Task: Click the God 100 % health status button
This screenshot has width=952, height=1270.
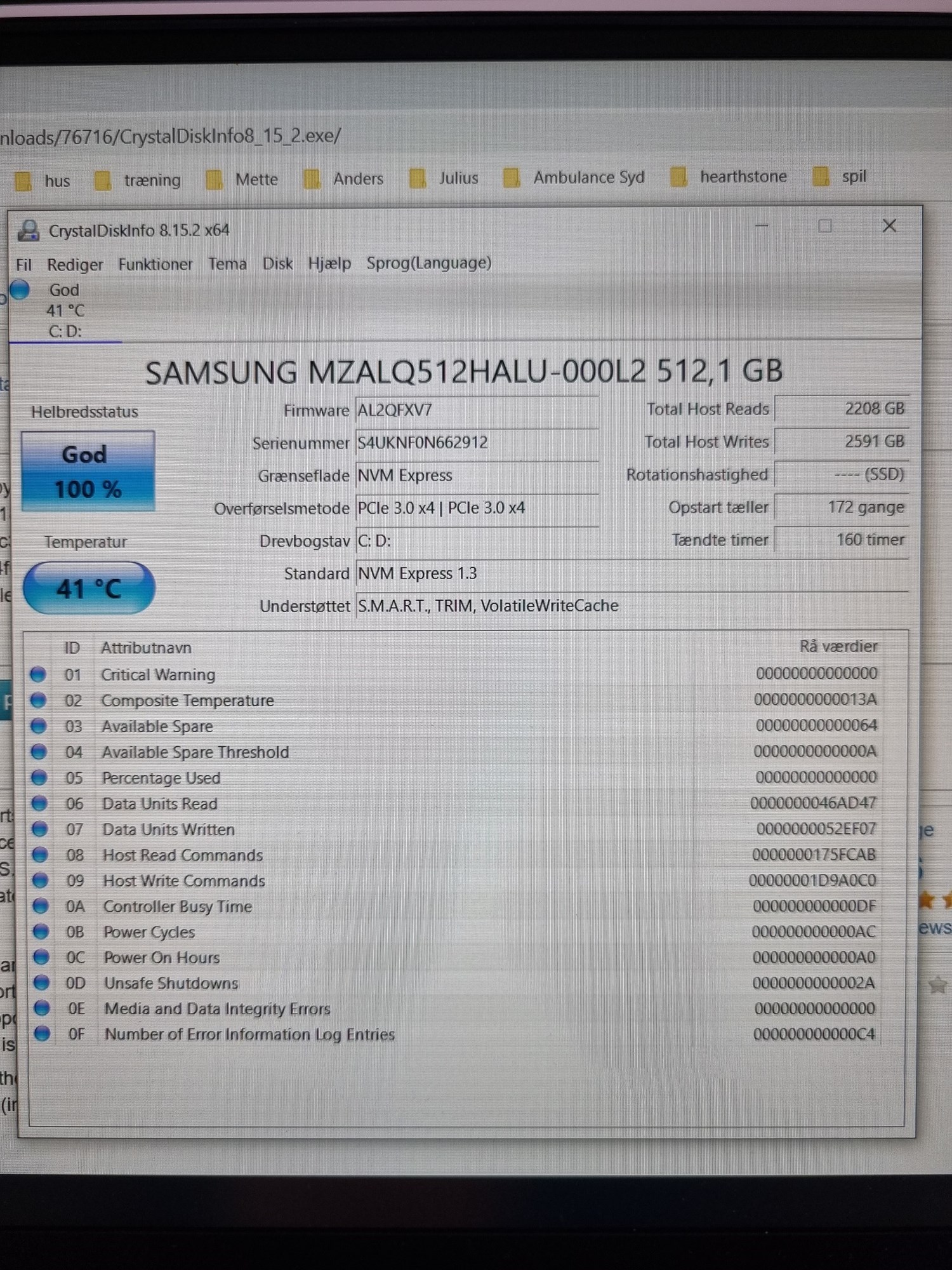Action: (x=88, y=471)
